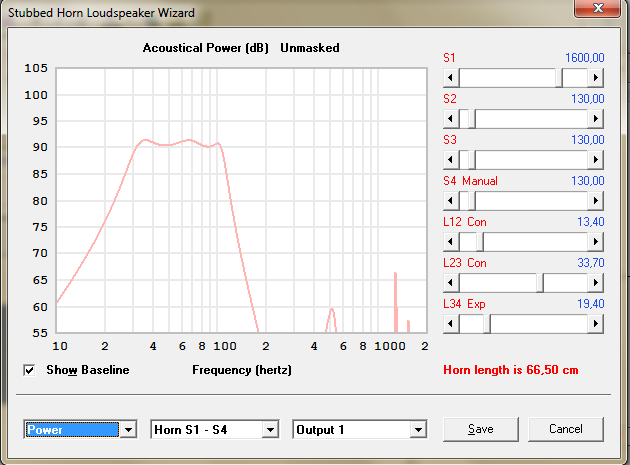
Task: Click the S1 value 1600,00
Action: tap(585, 58)
